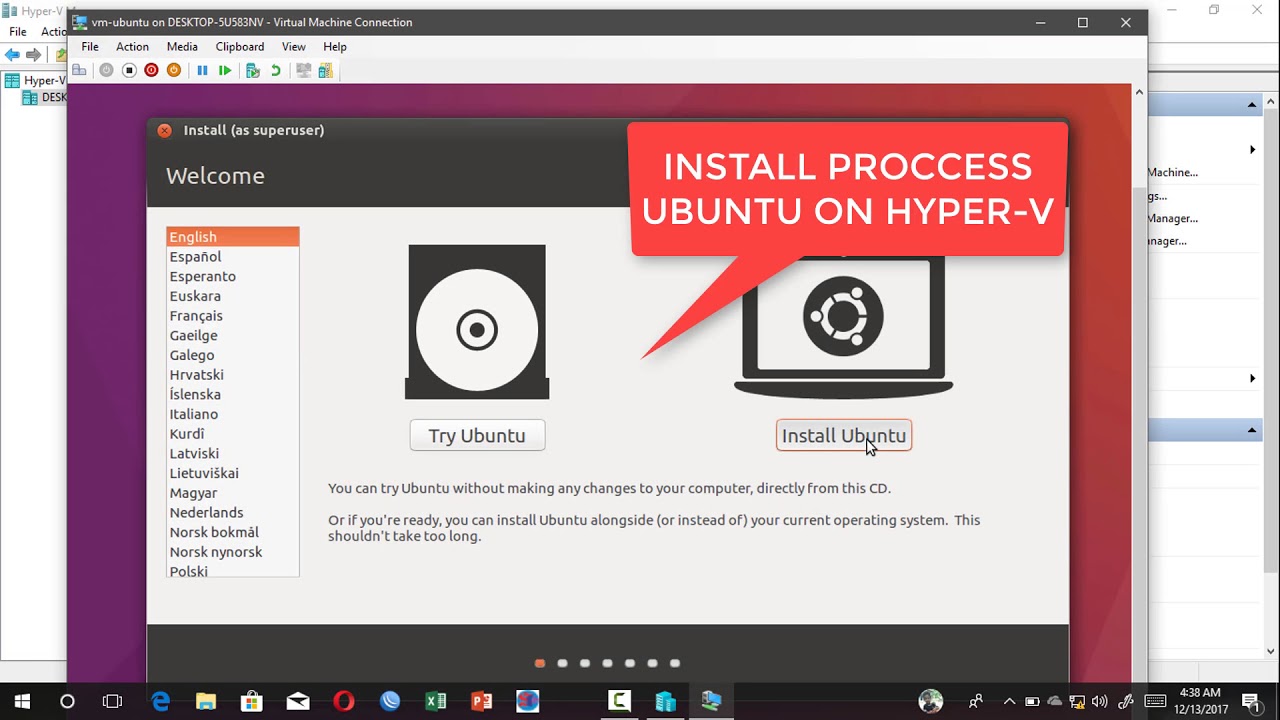Open the Microsoft Store taskbar icon
The image size is (1280, 720).
252,701
